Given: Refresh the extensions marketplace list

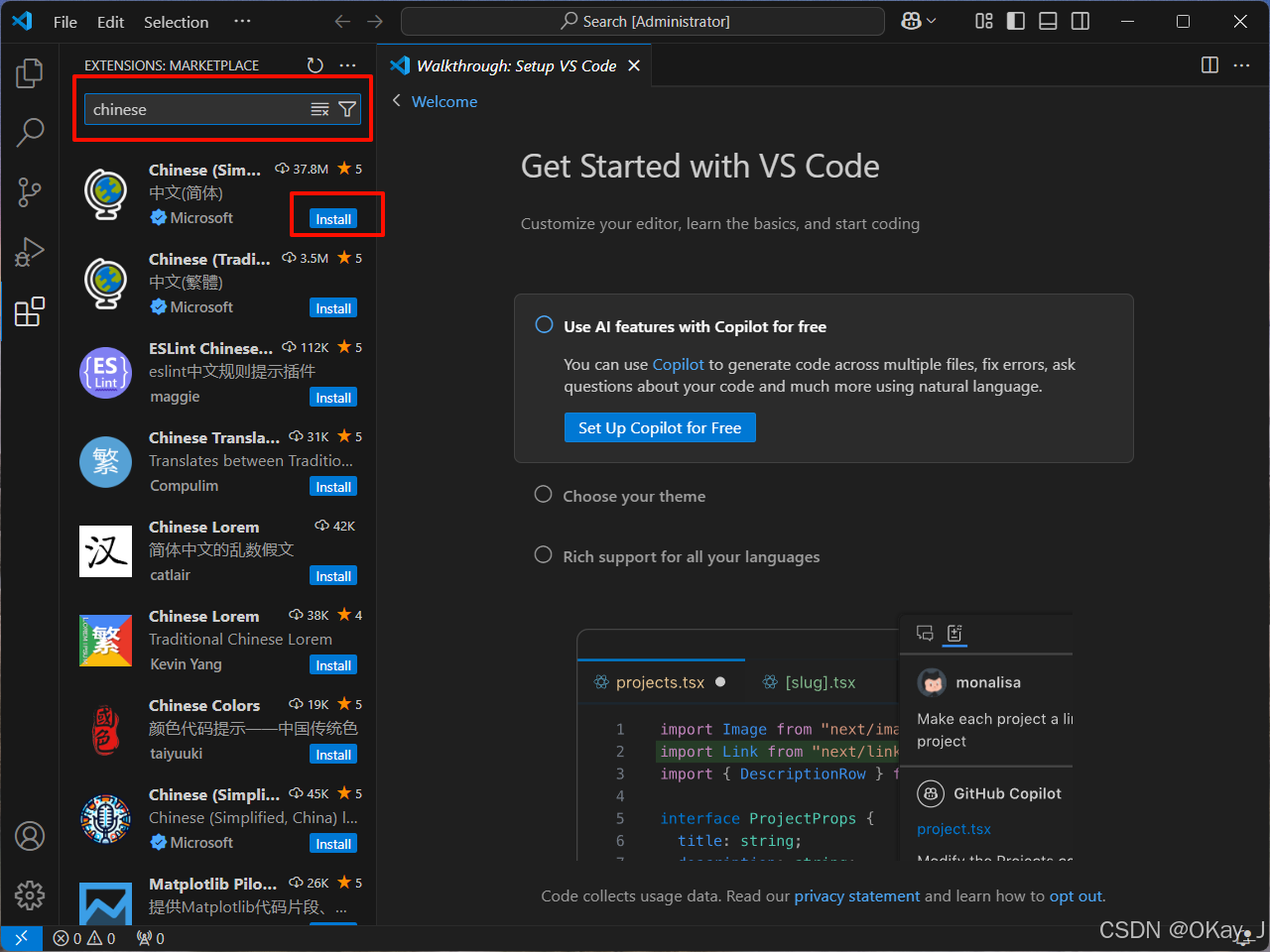Looking at the screenshot, I should (x=316, y=65).
